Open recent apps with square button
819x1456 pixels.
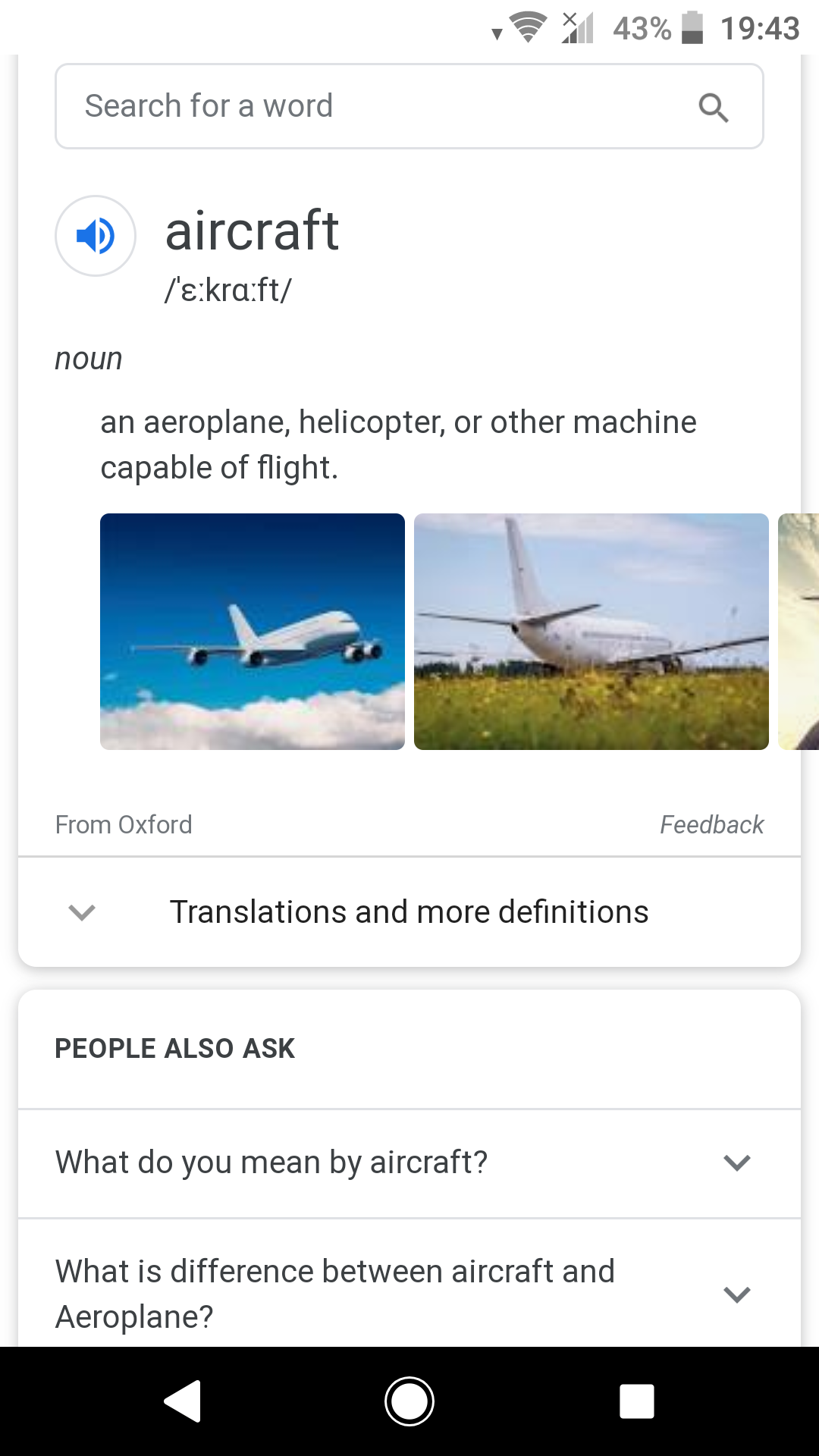pos(637,1401)
